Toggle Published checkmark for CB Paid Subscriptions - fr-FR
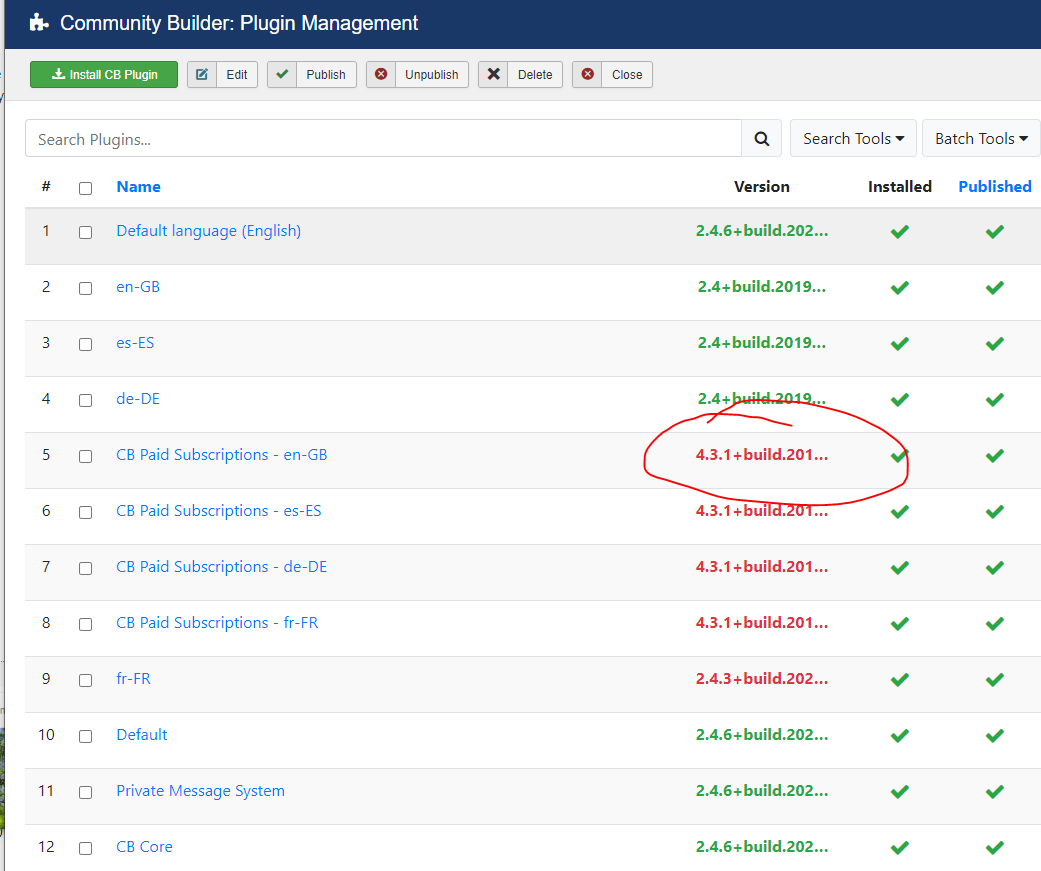This screenshot has width=1041, height=871. pyautogui.click(x=995, y=623)
